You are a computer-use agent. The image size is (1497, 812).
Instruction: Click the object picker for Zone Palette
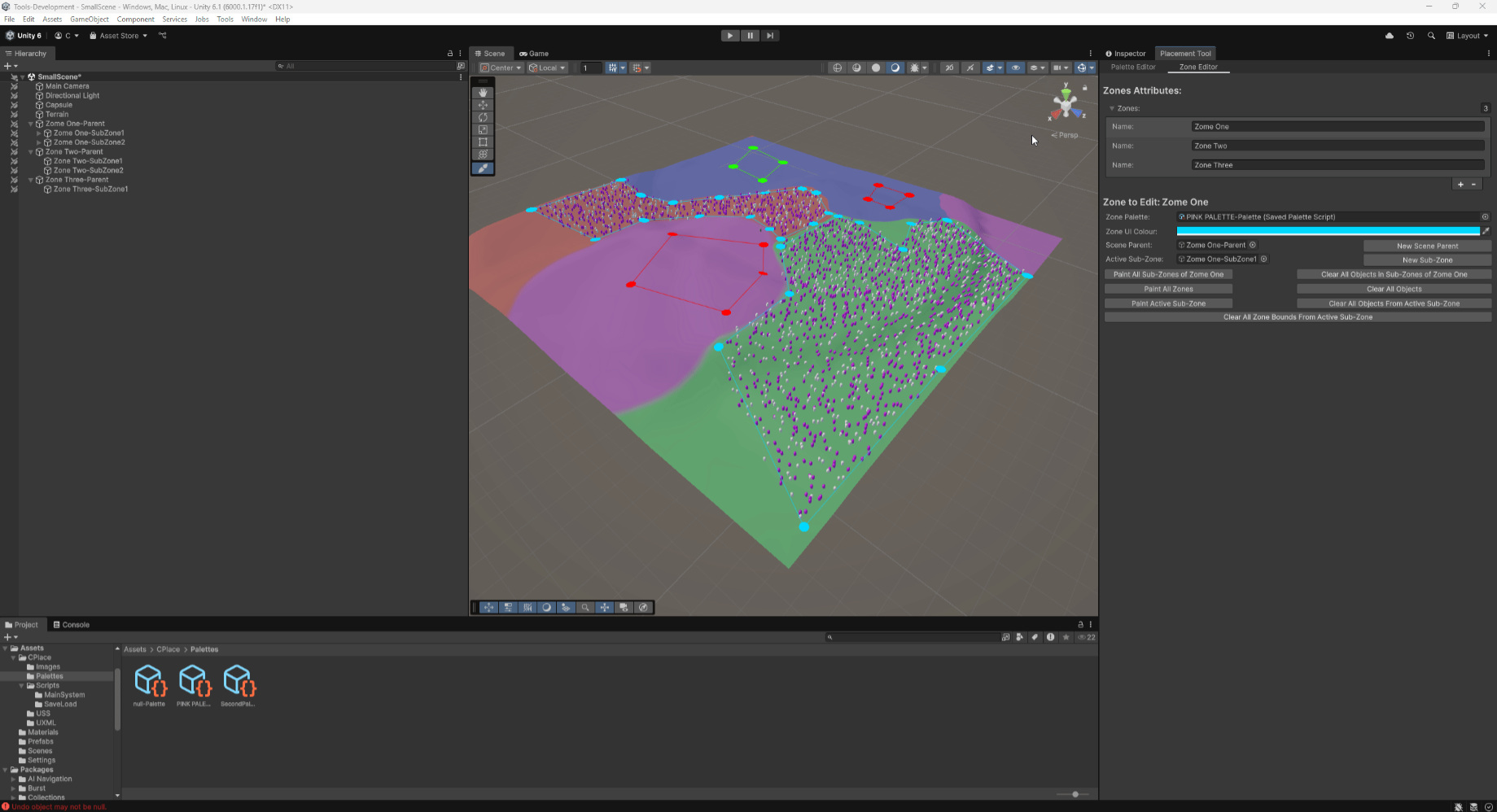(1485, 217)
